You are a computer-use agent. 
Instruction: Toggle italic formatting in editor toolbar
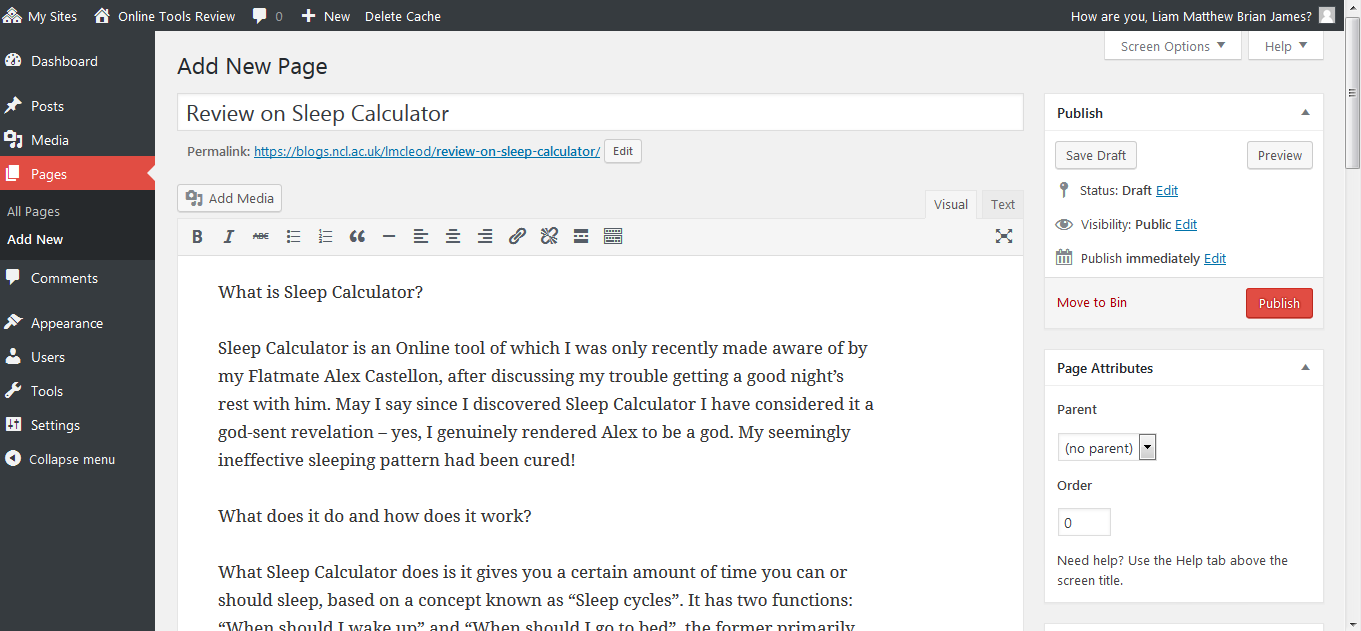pyautogui.click(x=229, y=236)
